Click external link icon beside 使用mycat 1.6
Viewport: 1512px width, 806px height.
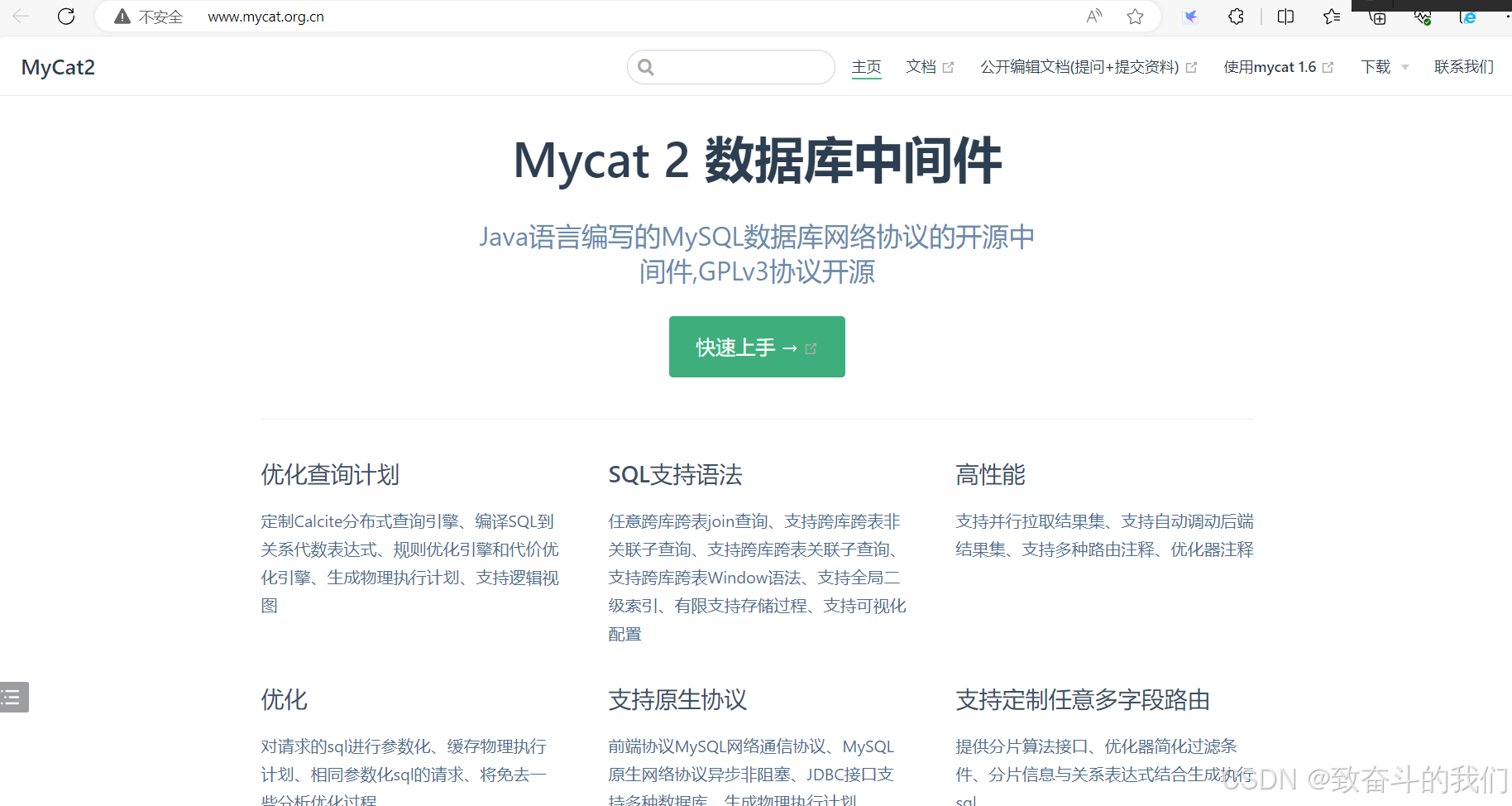point(1328,68)
